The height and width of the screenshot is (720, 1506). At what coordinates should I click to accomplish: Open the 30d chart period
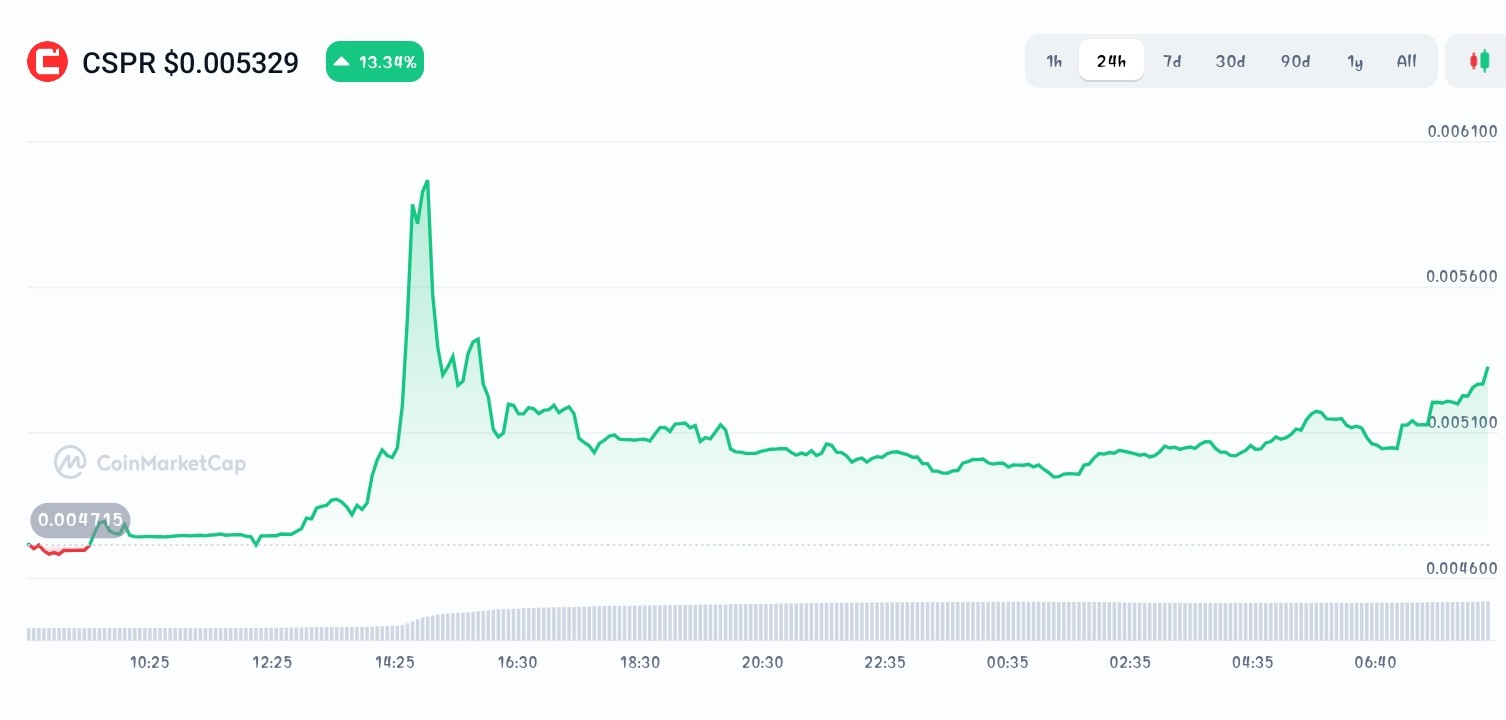(x=1230, y=61)
